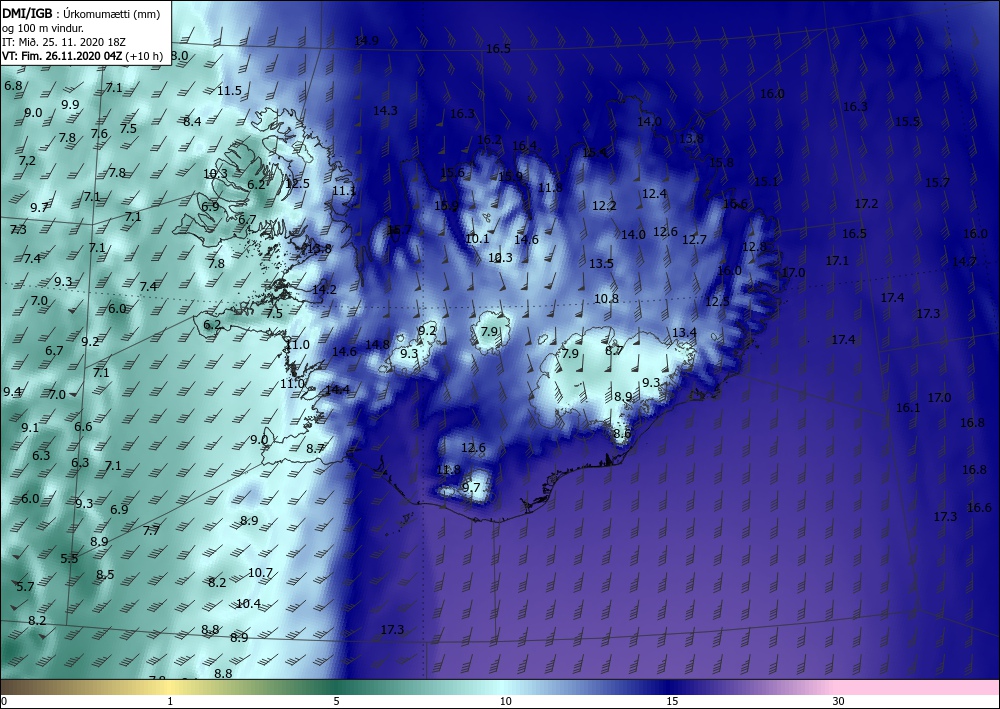Click the 14.8 value
The width and height of the screenshot is (1000, 709).
coord(377,345)
